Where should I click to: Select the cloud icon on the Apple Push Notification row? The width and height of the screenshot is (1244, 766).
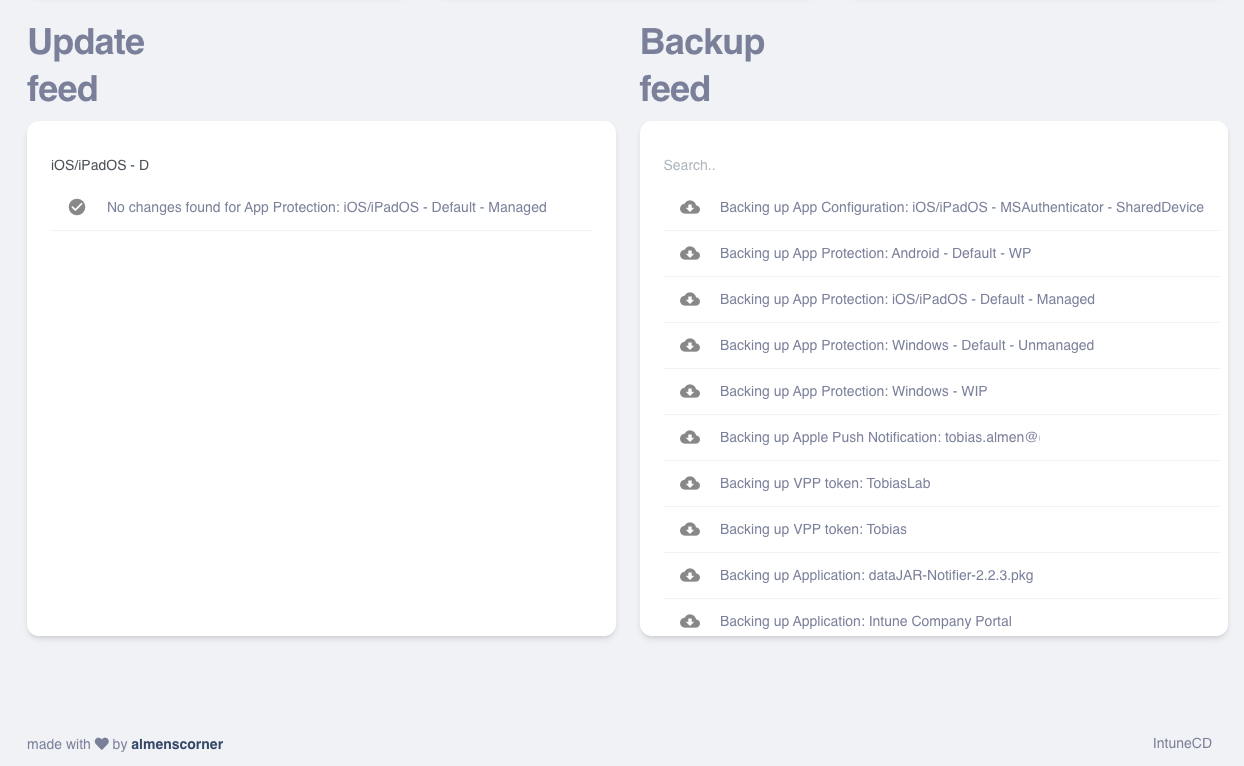click(690, 437)
